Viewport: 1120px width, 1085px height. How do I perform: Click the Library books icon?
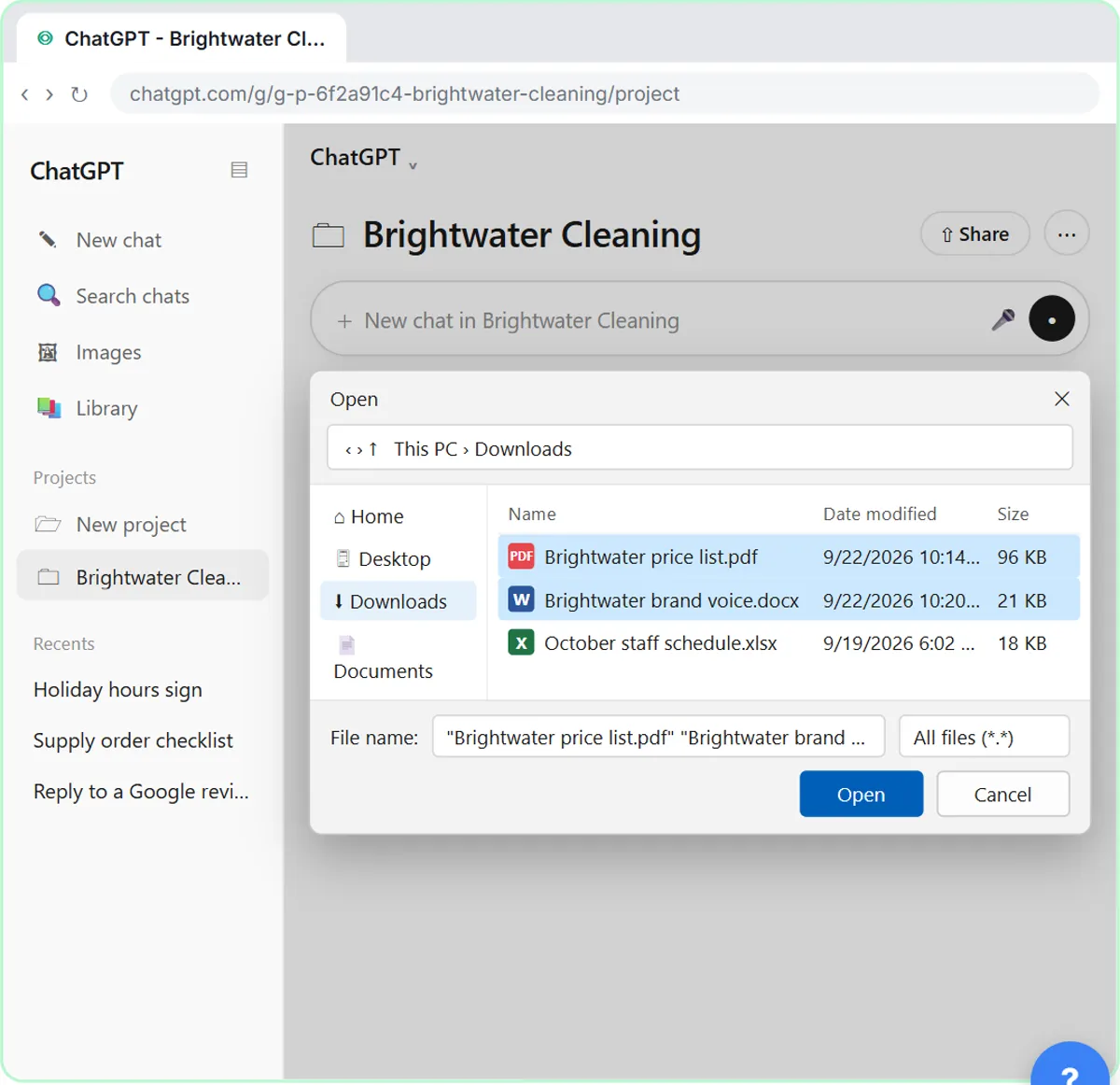click(48, 408)
